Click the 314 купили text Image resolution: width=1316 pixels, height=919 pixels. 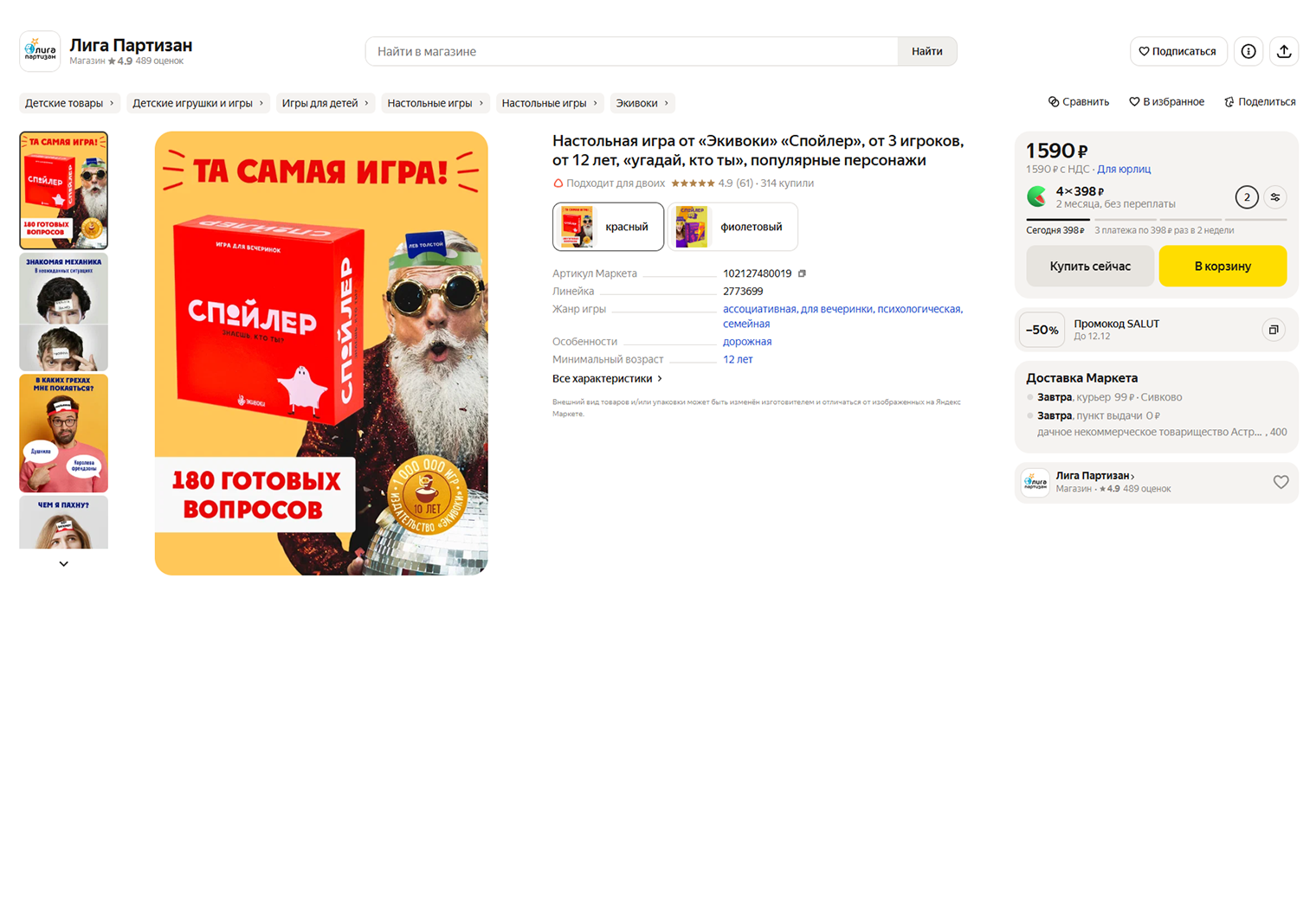pyautogui.click(x=787, y=183)
